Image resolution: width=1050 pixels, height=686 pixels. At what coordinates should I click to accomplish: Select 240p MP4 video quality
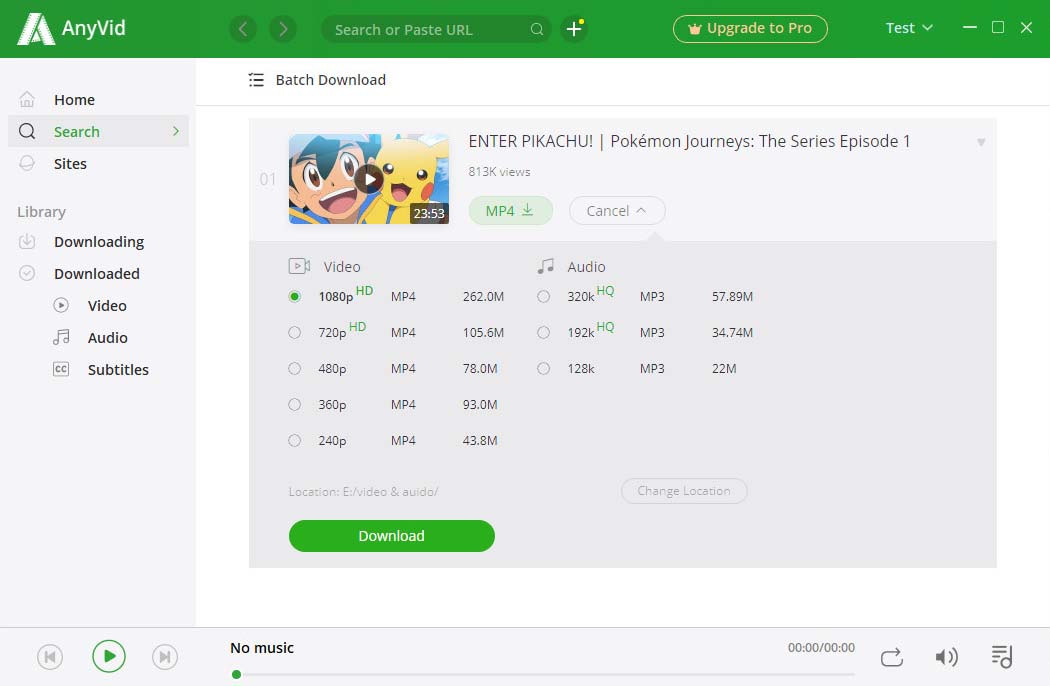295,440
